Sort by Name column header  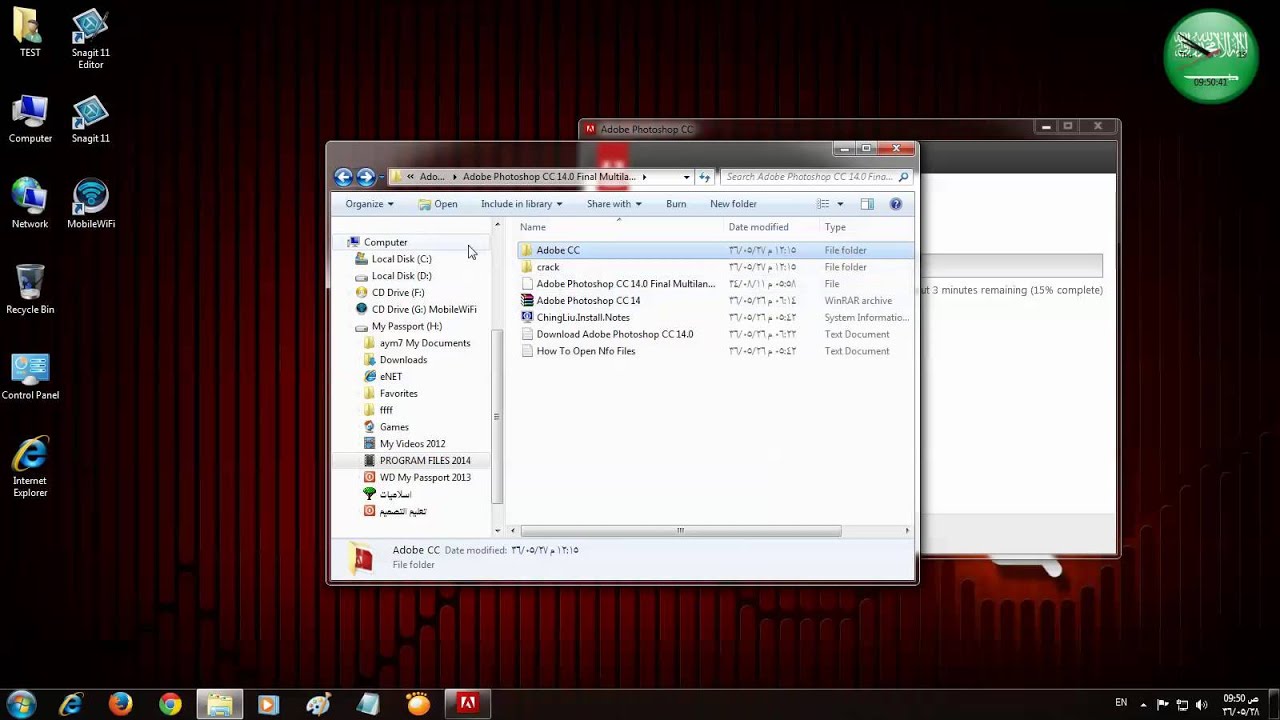click(618, 227)
